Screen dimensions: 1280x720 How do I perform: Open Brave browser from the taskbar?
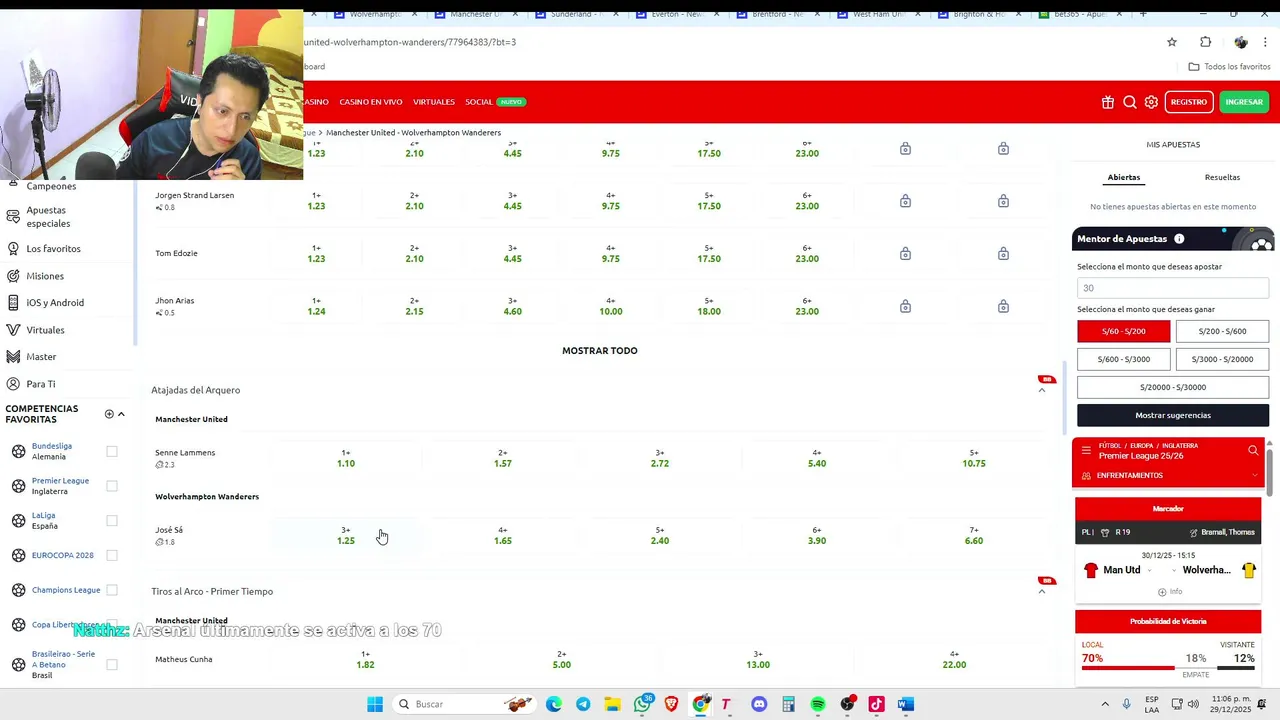(671, 704)
